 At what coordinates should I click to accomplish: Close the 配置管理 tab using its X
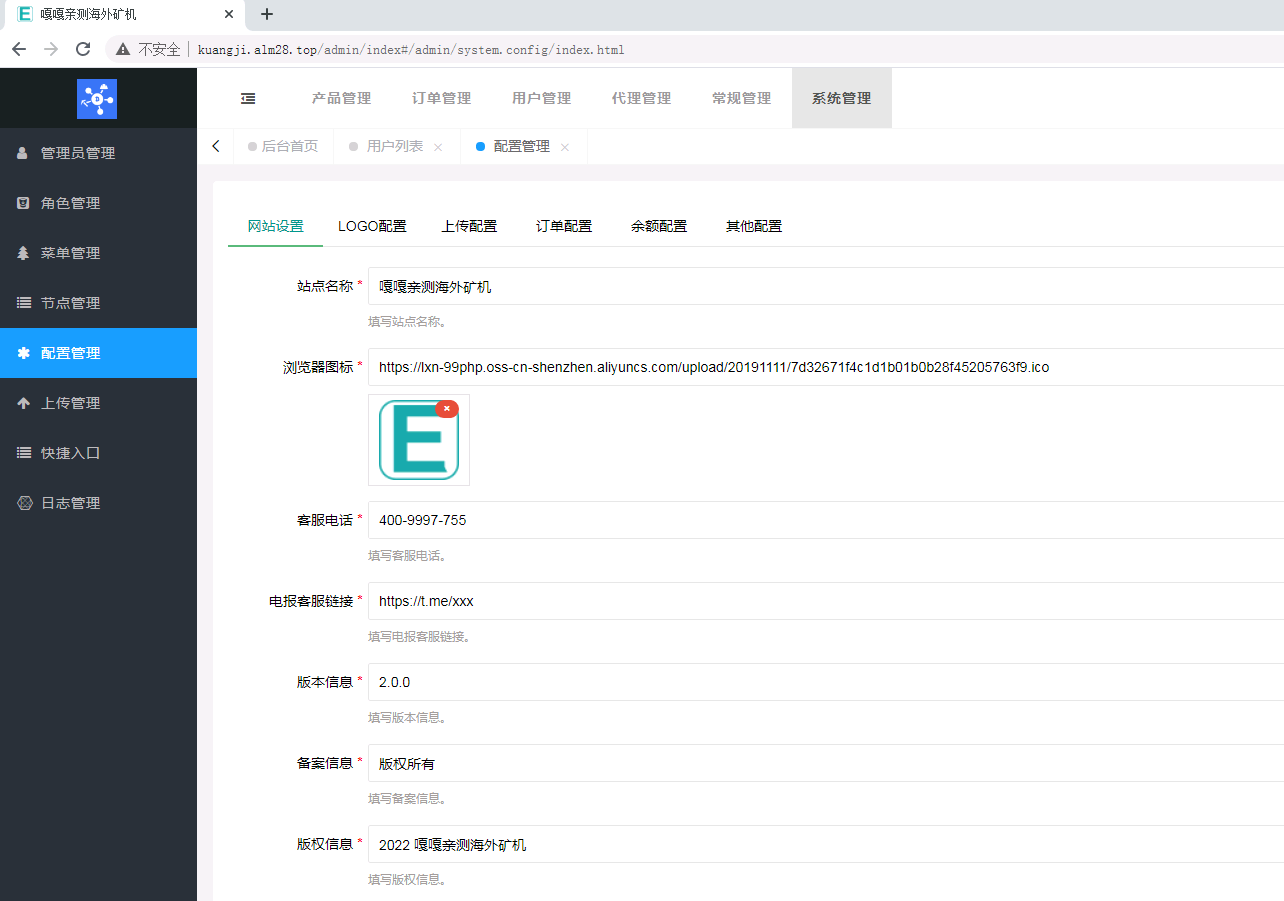point(565,147)
